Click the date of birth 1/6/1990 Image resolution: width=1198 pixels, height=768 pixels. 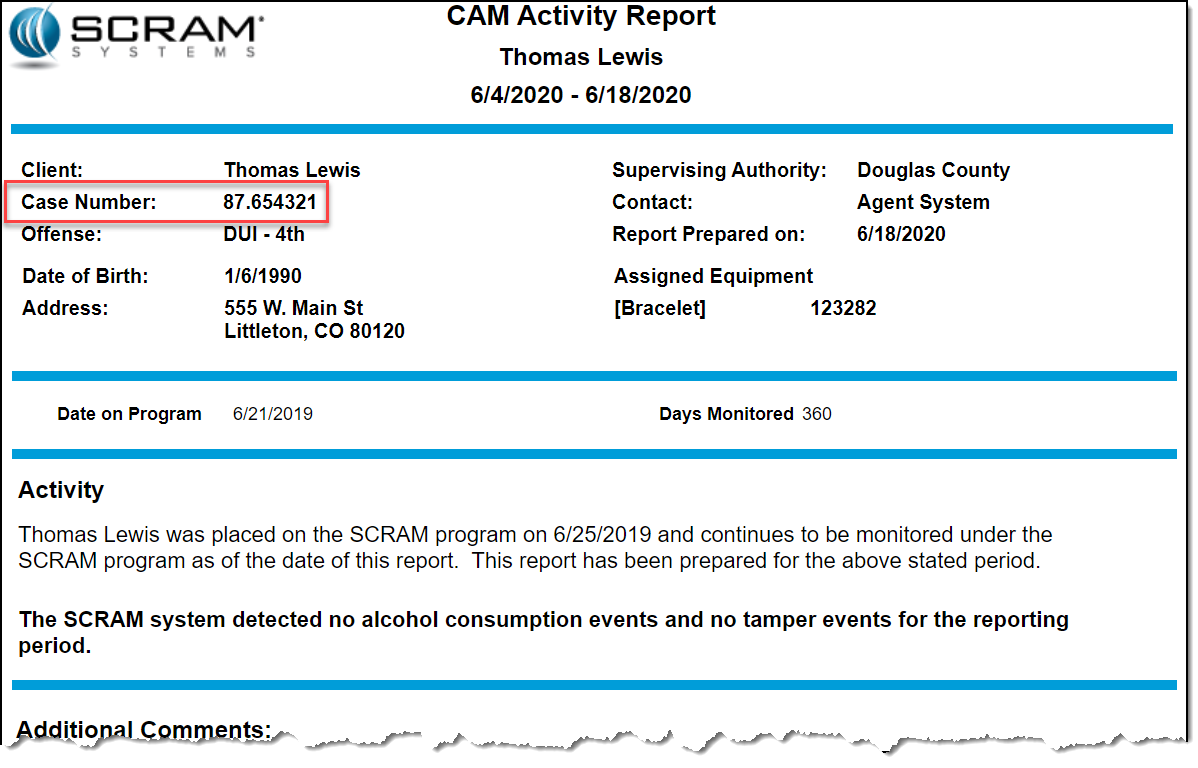262,276
